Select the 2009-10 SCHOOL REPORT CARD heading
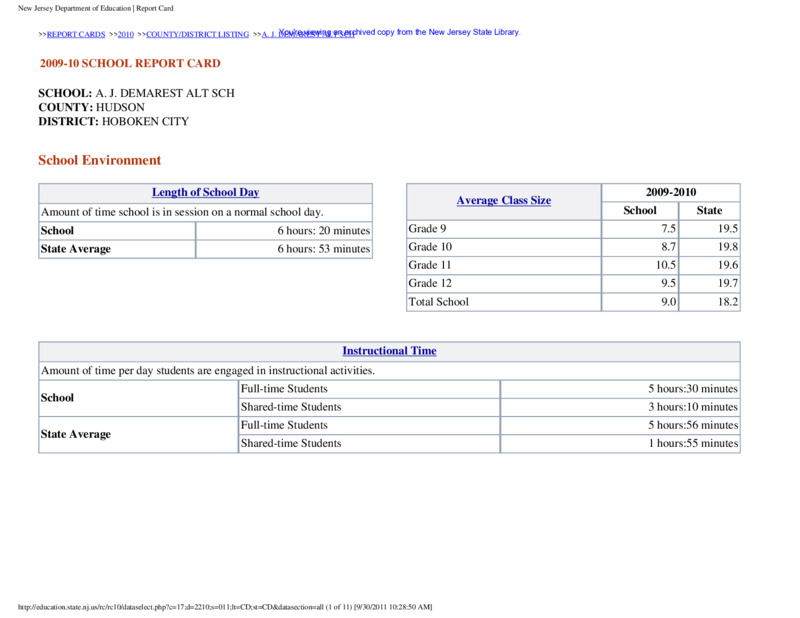800x618 pixels. coord(130,63)
